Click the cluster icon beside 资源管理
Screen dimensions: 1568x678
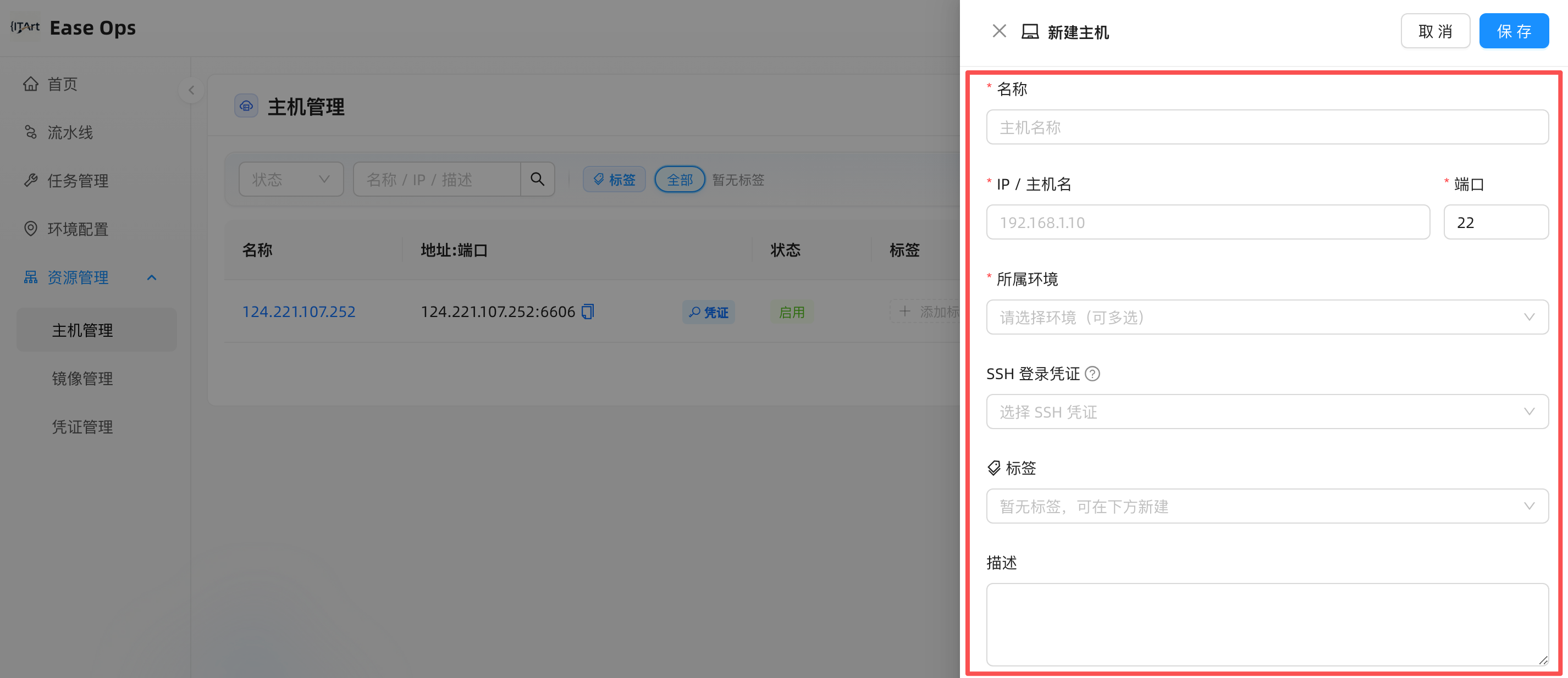tap(30, 277)
